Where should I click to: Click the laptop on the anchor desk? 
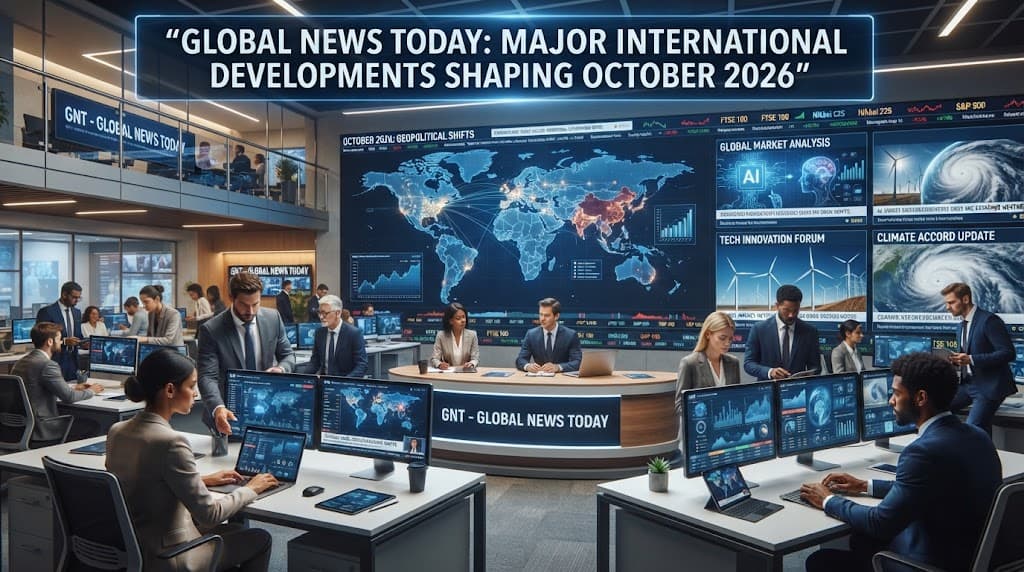coord(594,364)
